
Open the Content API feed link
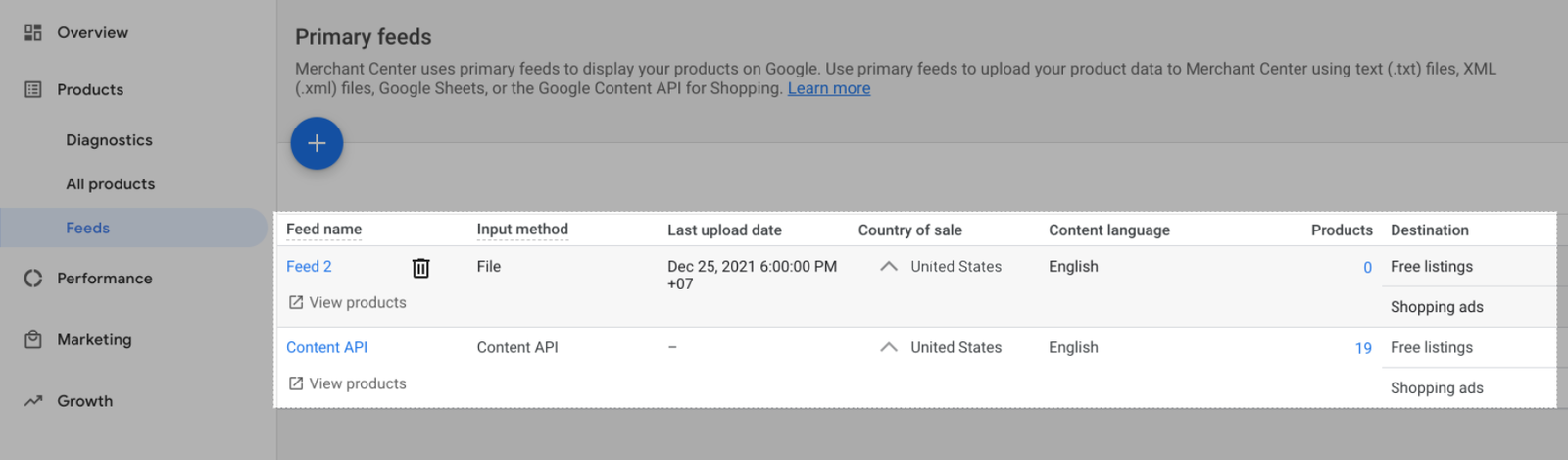pyautogui.click(x=326, y=347)
